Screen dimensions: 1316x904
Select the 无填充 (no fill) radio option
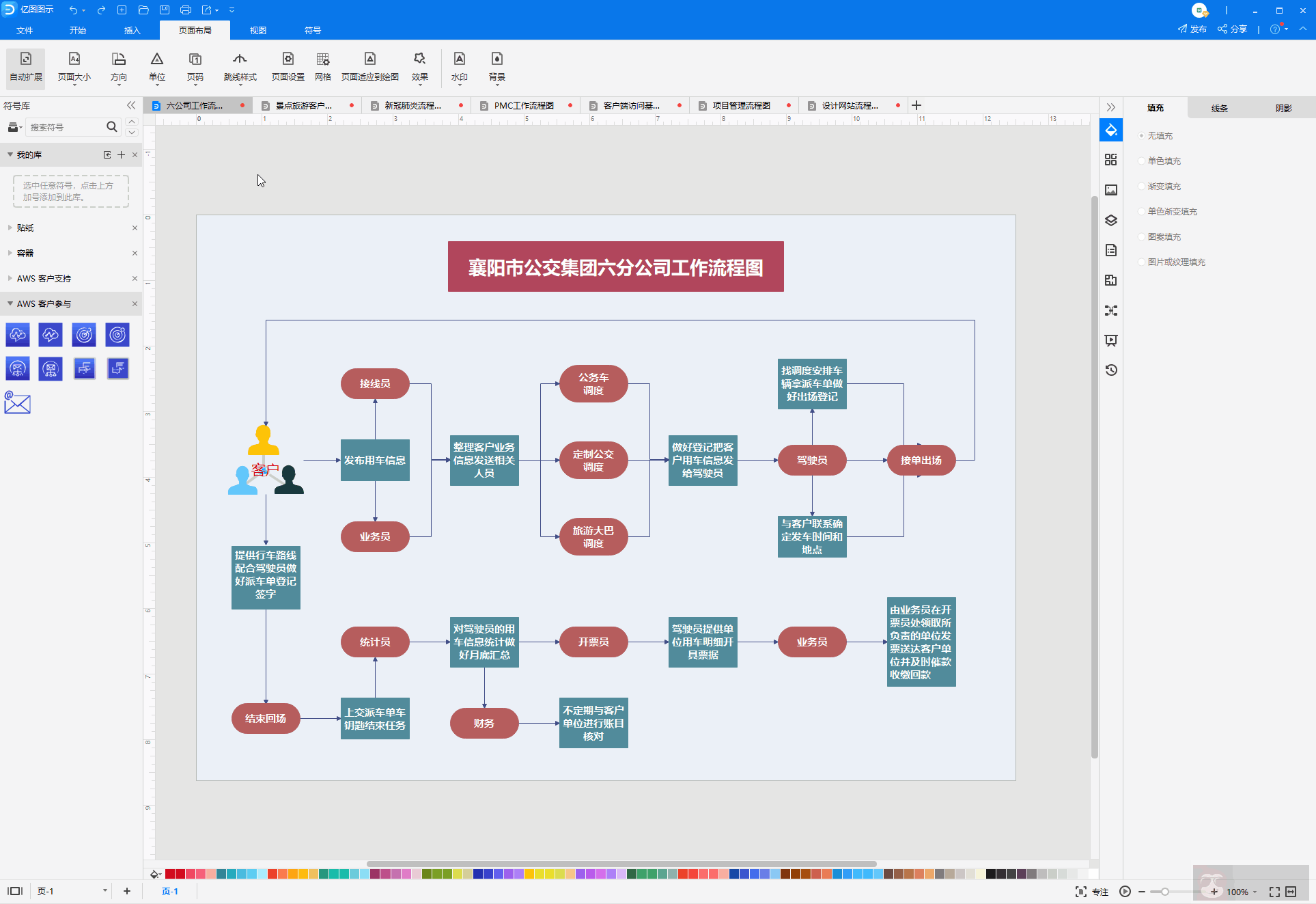click(x=1142, y=136)
